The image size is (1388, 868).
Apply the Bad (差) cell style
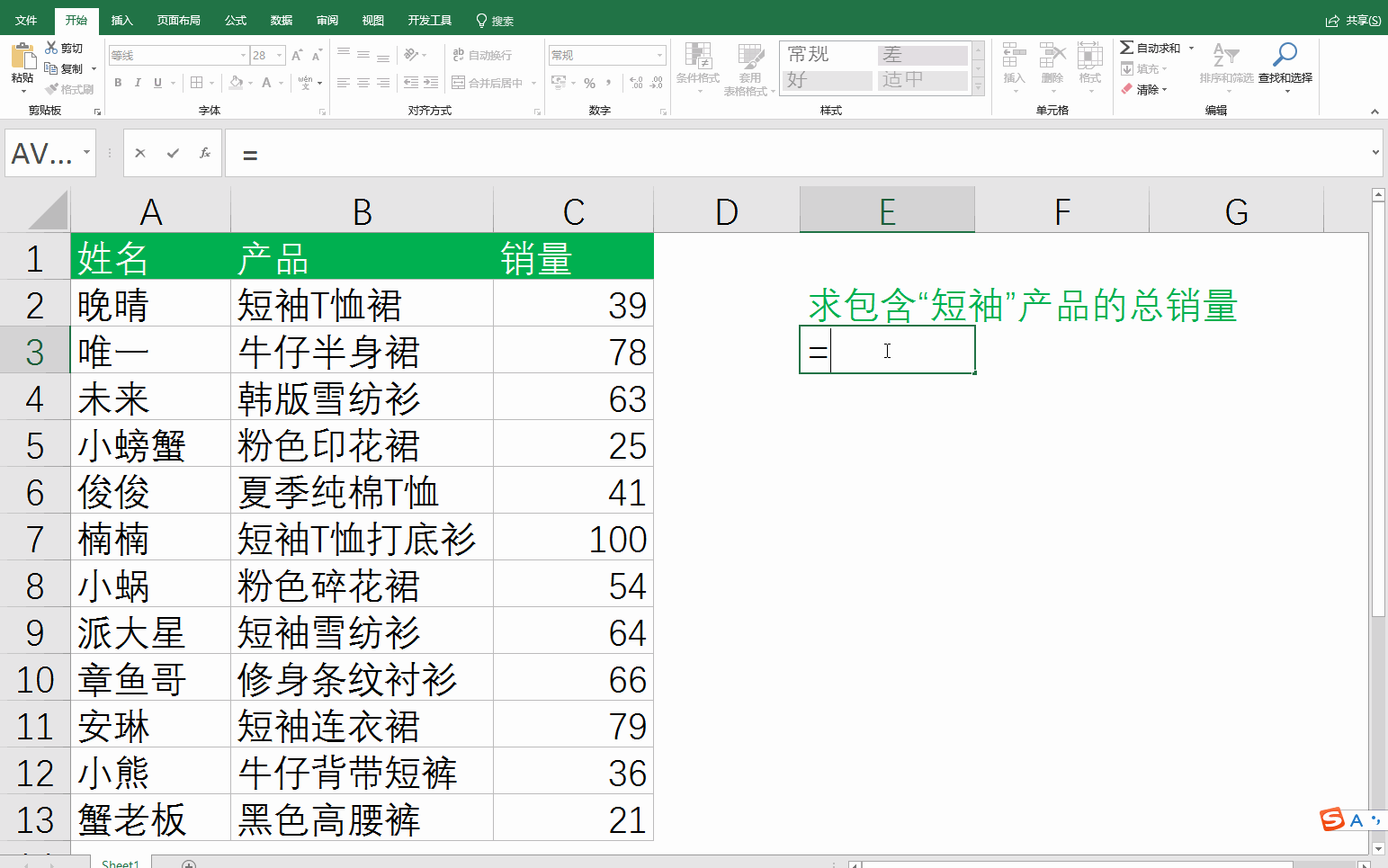click(922, 55)
